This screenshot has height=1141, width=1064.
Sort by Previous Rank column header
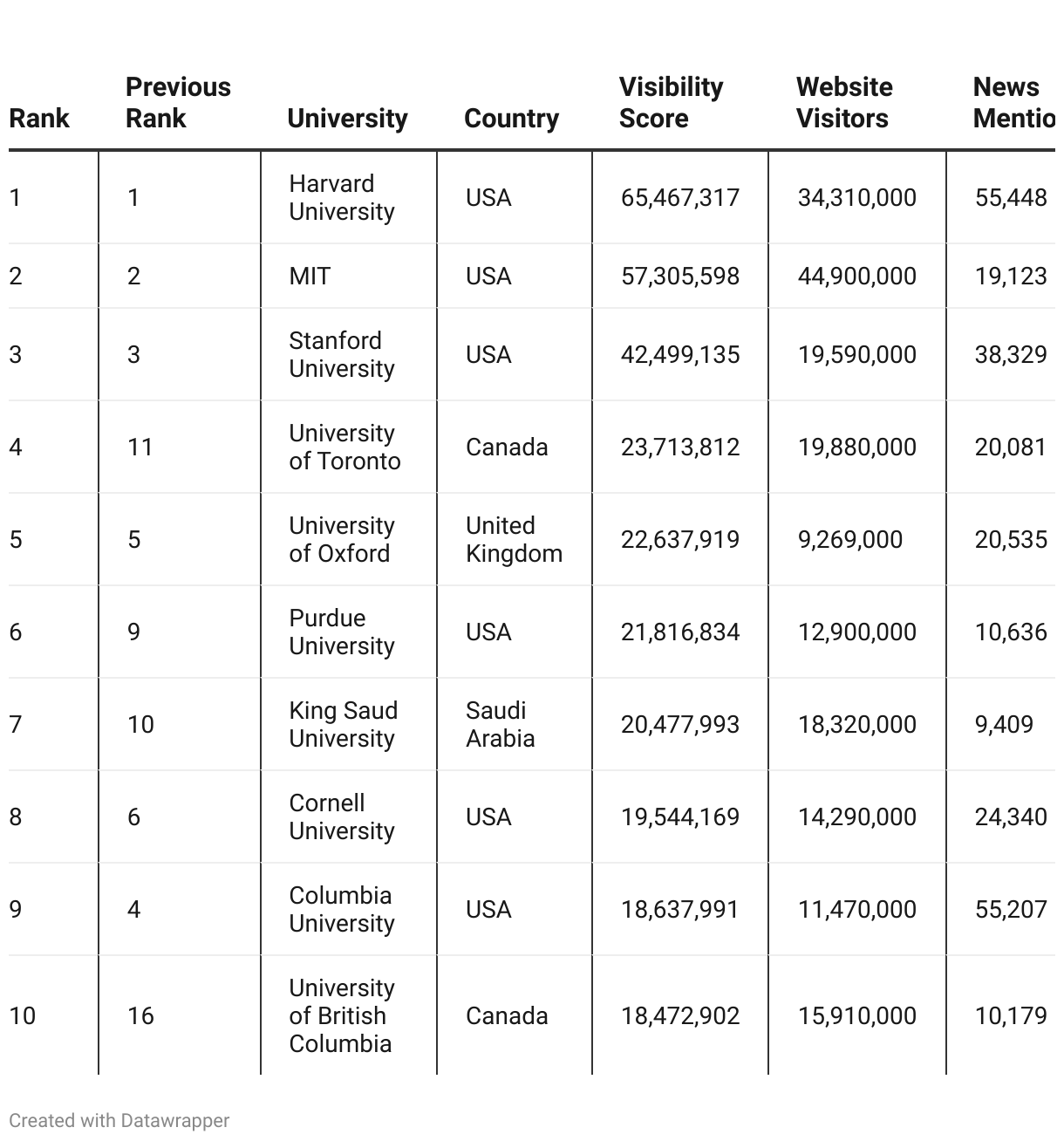click(178, 103)
